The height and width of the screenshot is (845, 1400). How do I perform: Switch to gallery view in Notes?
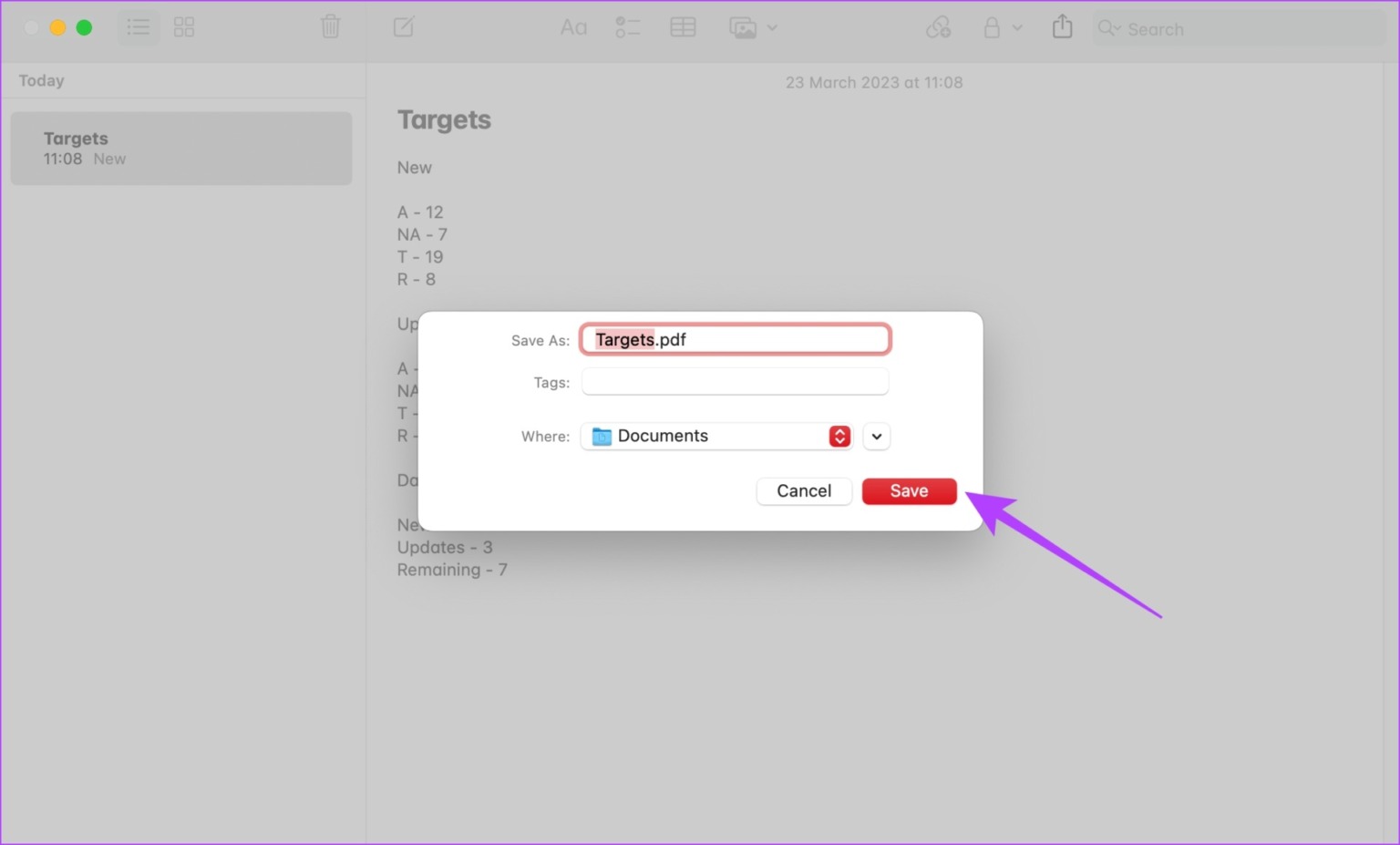tap(183, 26)
